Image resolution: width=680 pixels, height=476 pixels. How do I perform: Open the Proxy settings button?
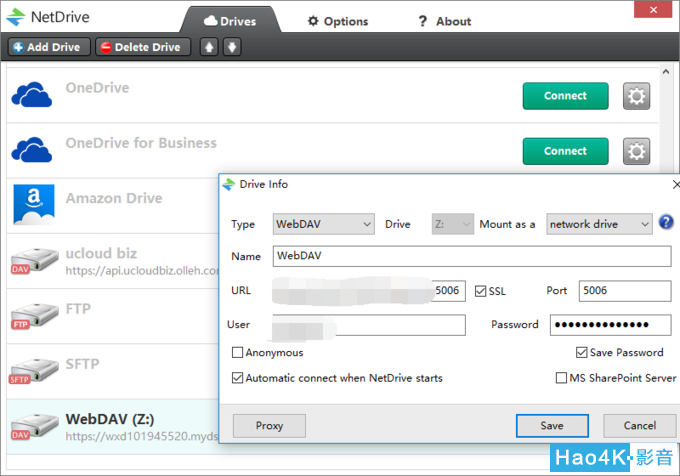[269, 426]
